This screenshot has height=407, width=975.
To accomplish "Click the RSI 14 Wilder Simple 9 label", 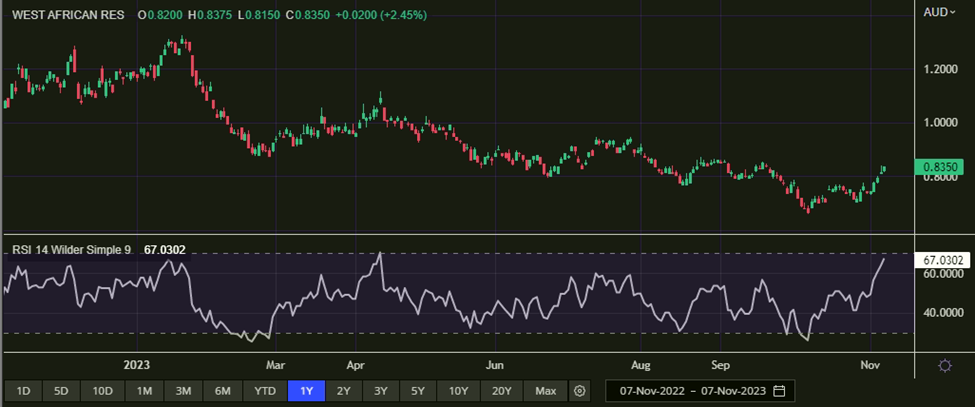I will tap(72, 250).
